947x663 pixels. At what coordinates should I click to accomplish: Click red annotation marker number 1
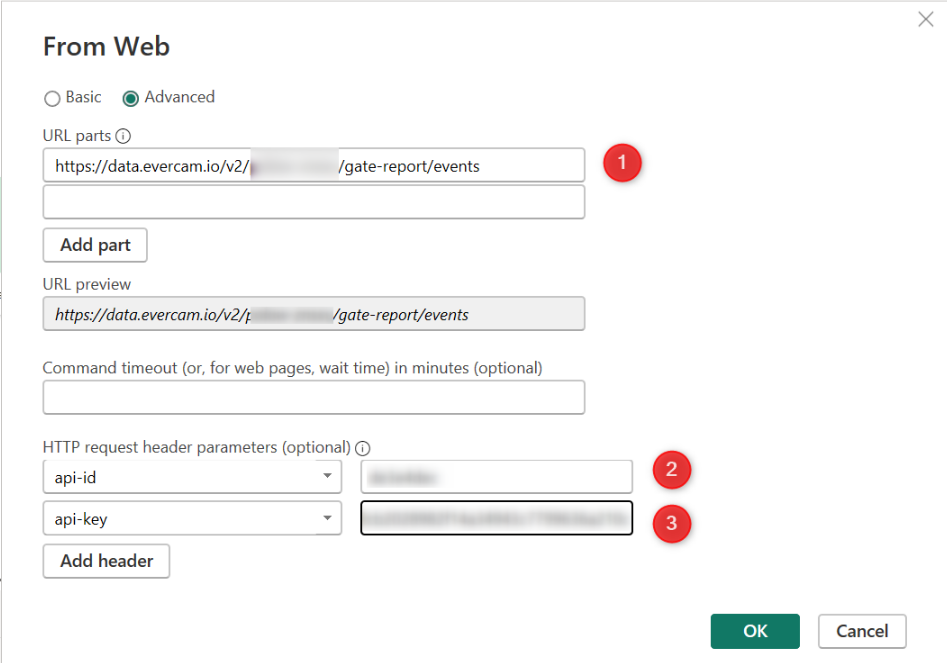(x=622, y=162)
